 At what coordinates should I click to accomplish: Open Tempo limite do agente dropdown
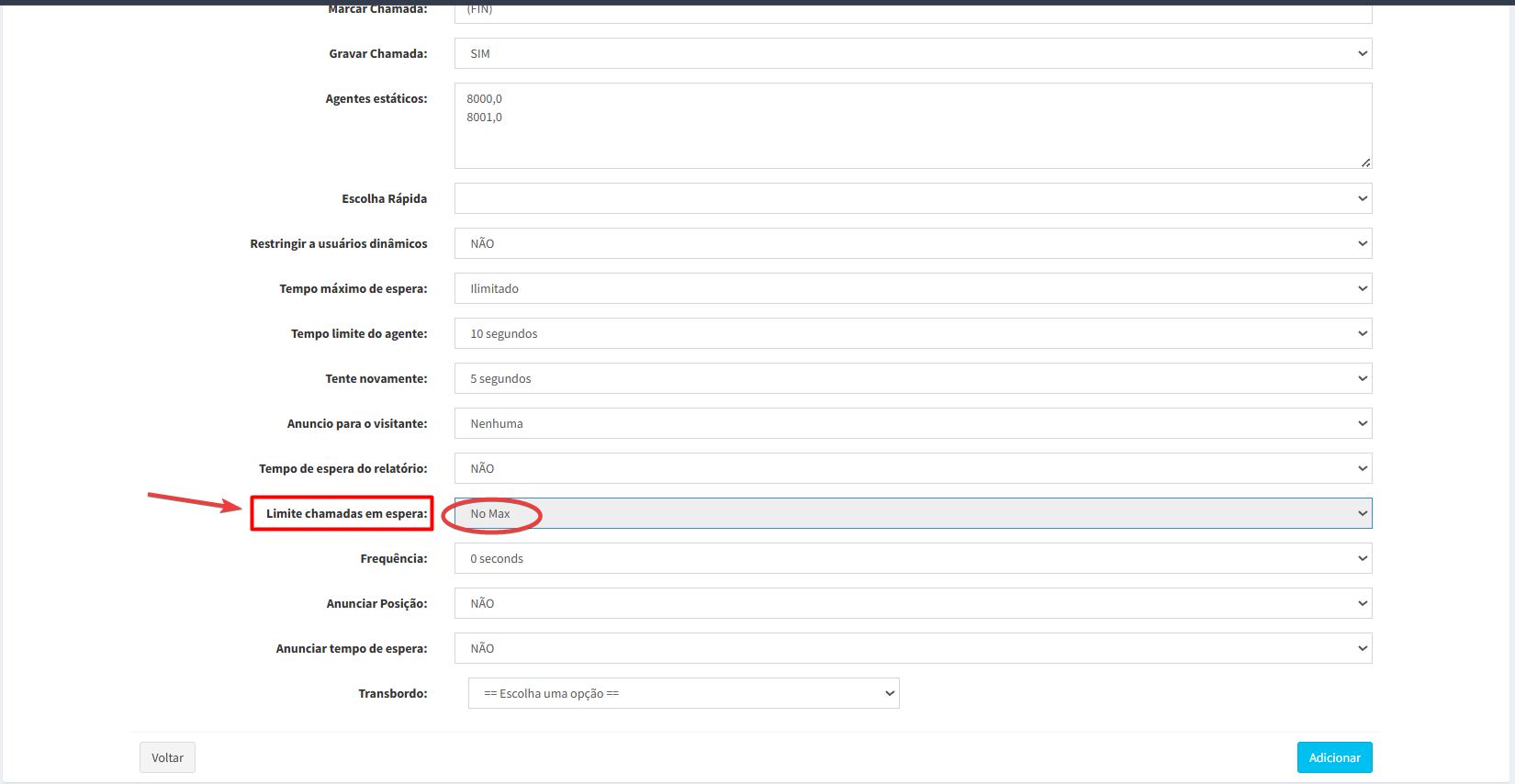point(913,333)
